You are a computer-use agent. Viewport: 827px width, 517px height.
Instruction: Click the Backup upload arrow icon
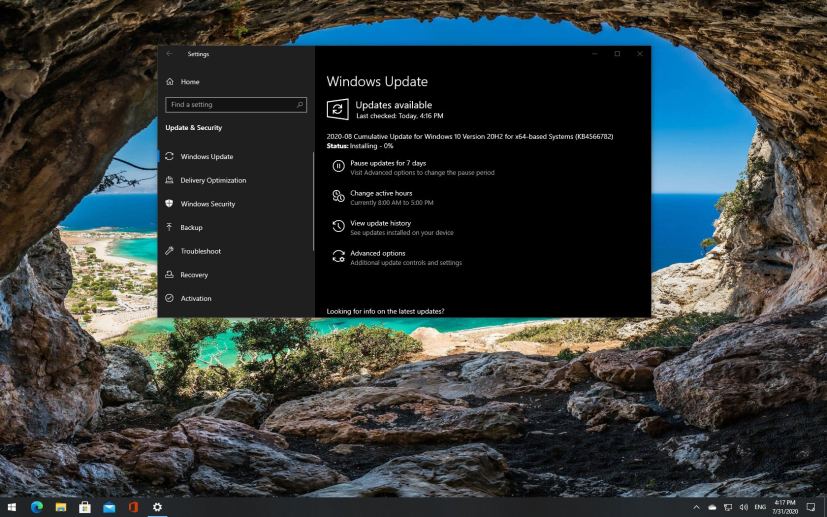click(169, 227)
